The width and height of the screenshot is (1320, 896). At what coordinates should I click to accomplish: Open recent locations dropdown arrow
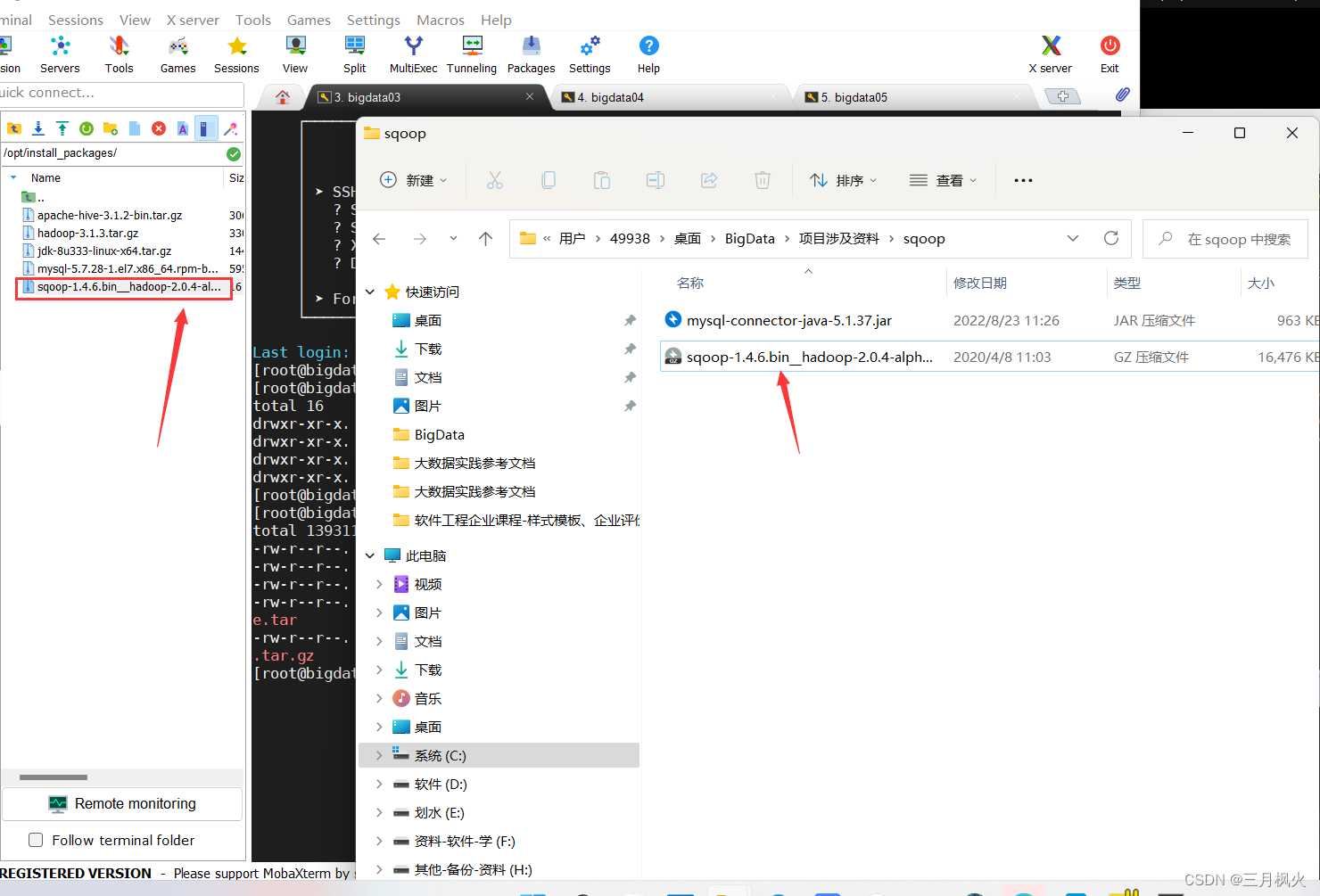click(453, 238)
